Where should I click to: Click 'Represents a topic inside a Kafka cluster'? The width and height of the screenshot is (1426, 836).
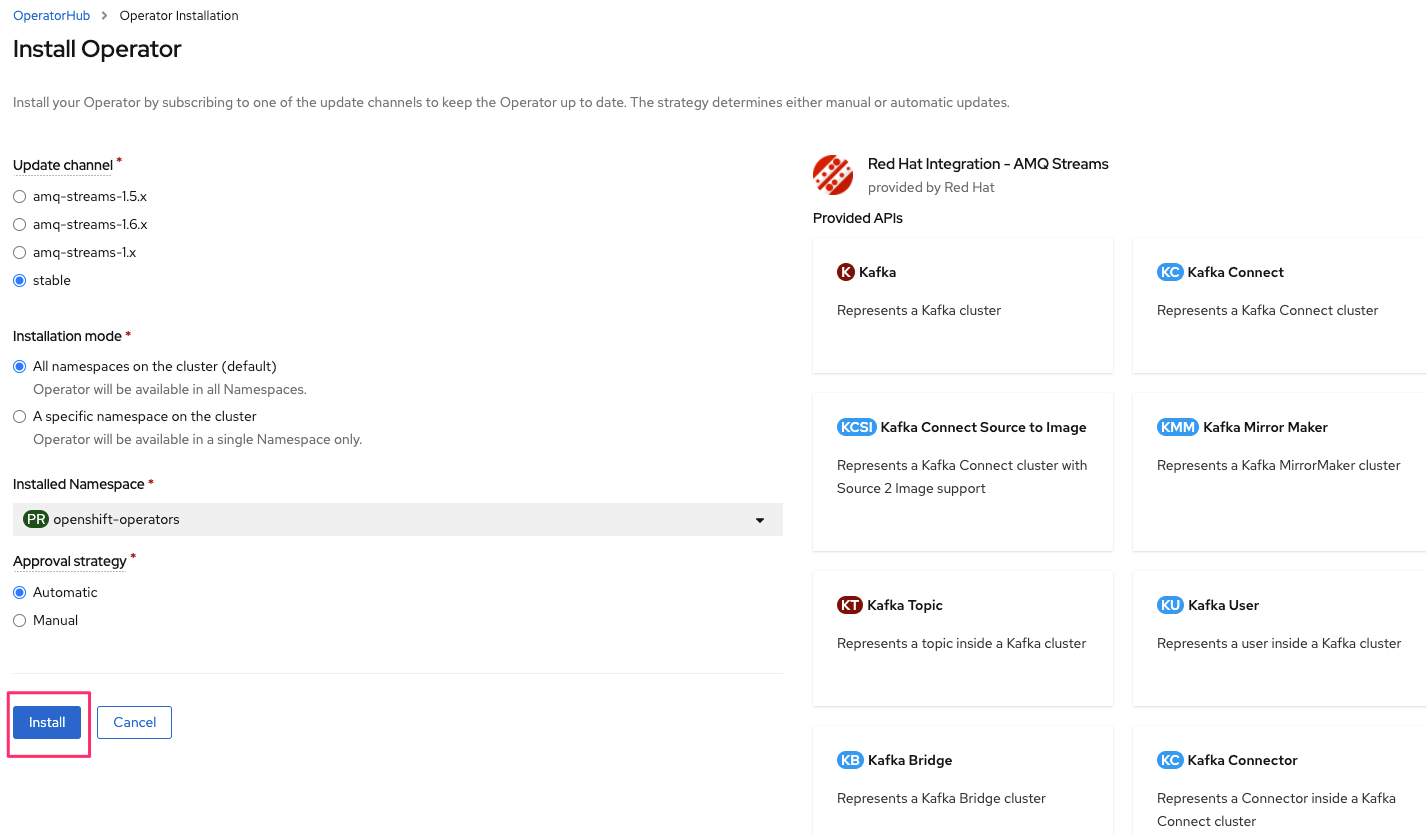tap(961, 643)
